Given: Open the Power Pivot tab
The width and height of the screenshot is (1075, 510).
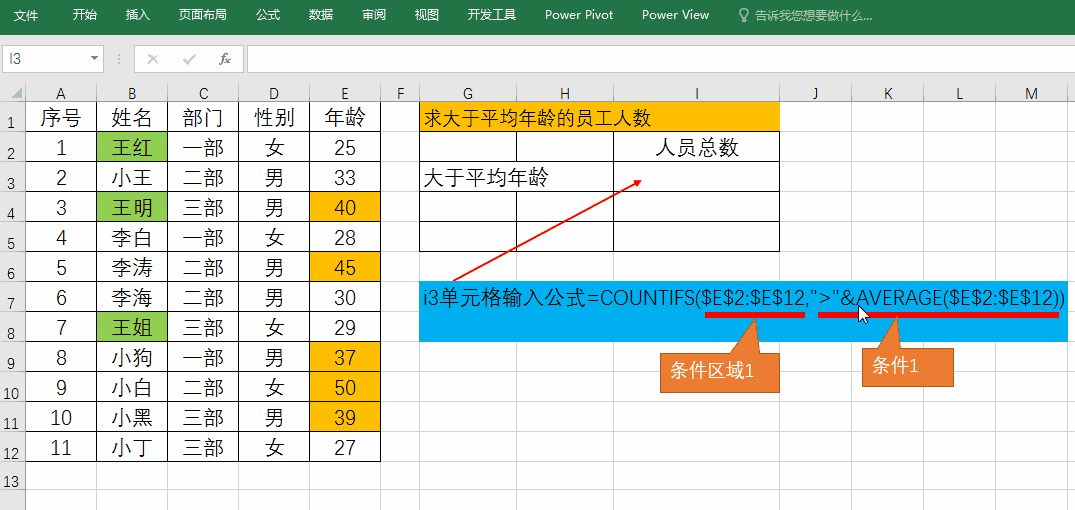Looking at the screenshot, I should (579, 14).
